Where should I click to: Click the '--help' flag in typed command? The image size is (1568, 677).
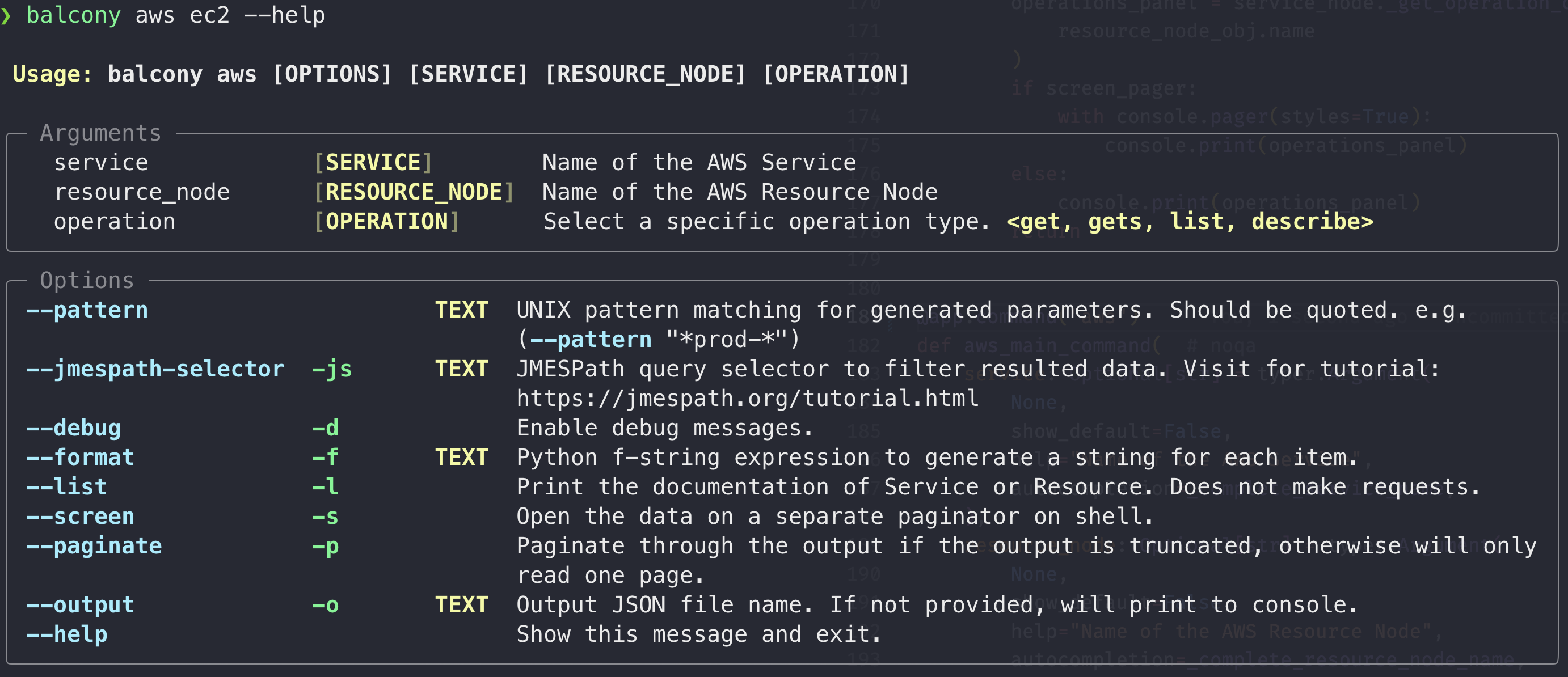click(x=285, y=15)
